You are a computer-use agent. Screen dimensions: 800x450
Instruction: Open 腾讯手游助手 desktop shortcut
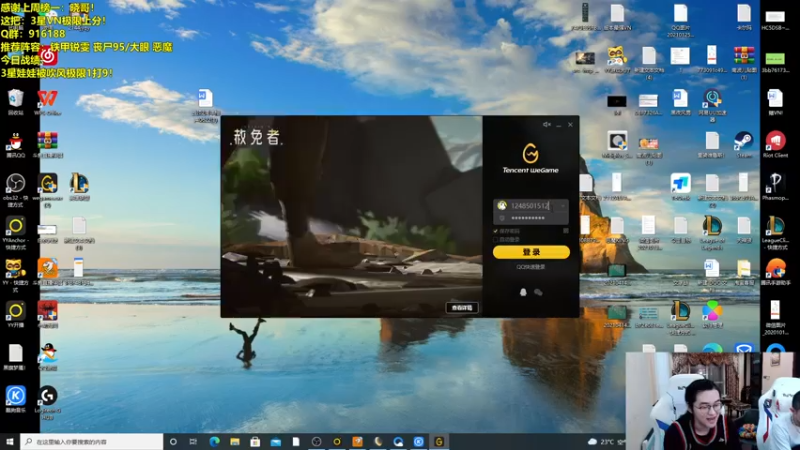point(775,272)
